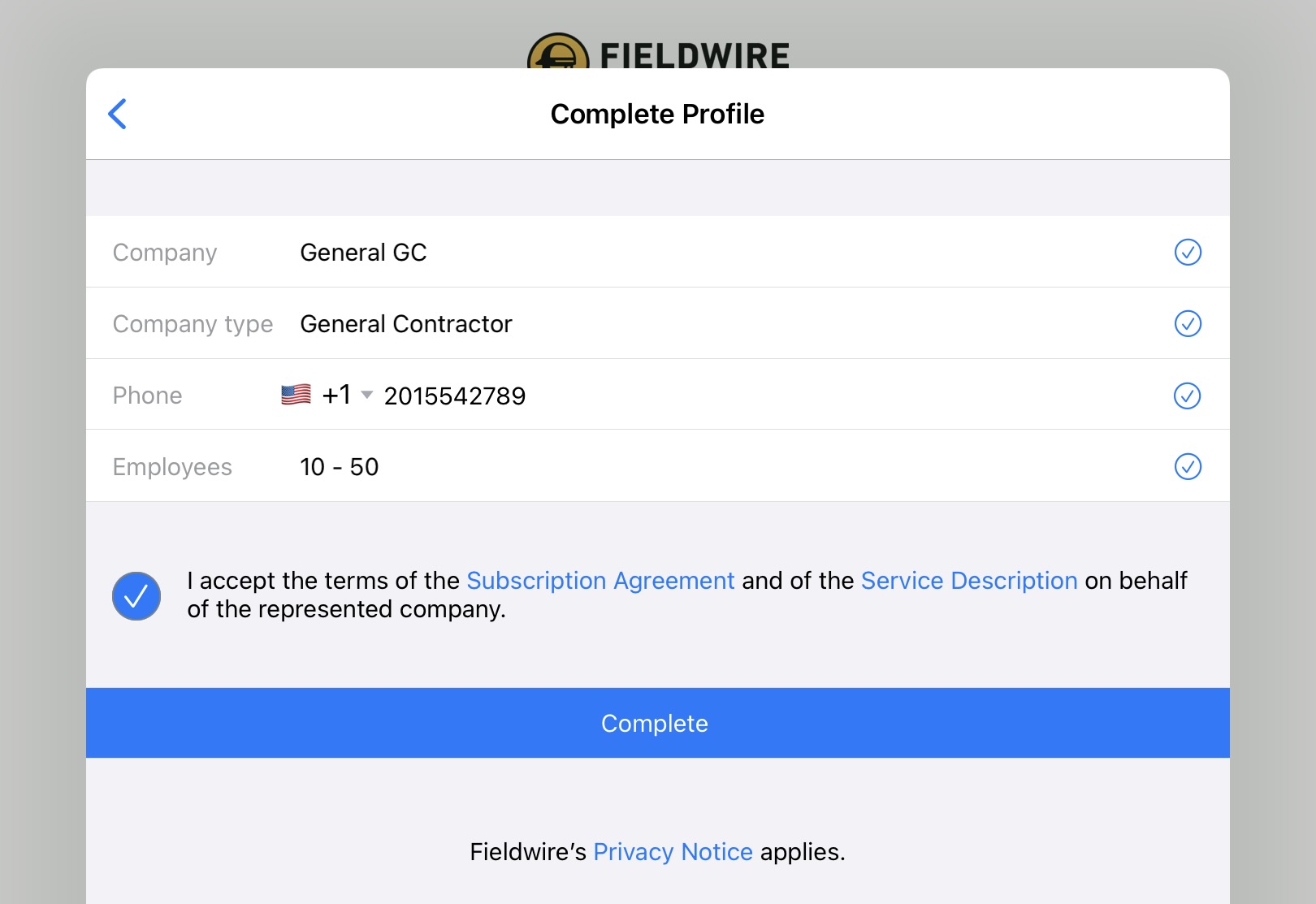Open the Subscription Agreement link
The height and width of the screenshot is (904, 1316).
click(600, 580)
